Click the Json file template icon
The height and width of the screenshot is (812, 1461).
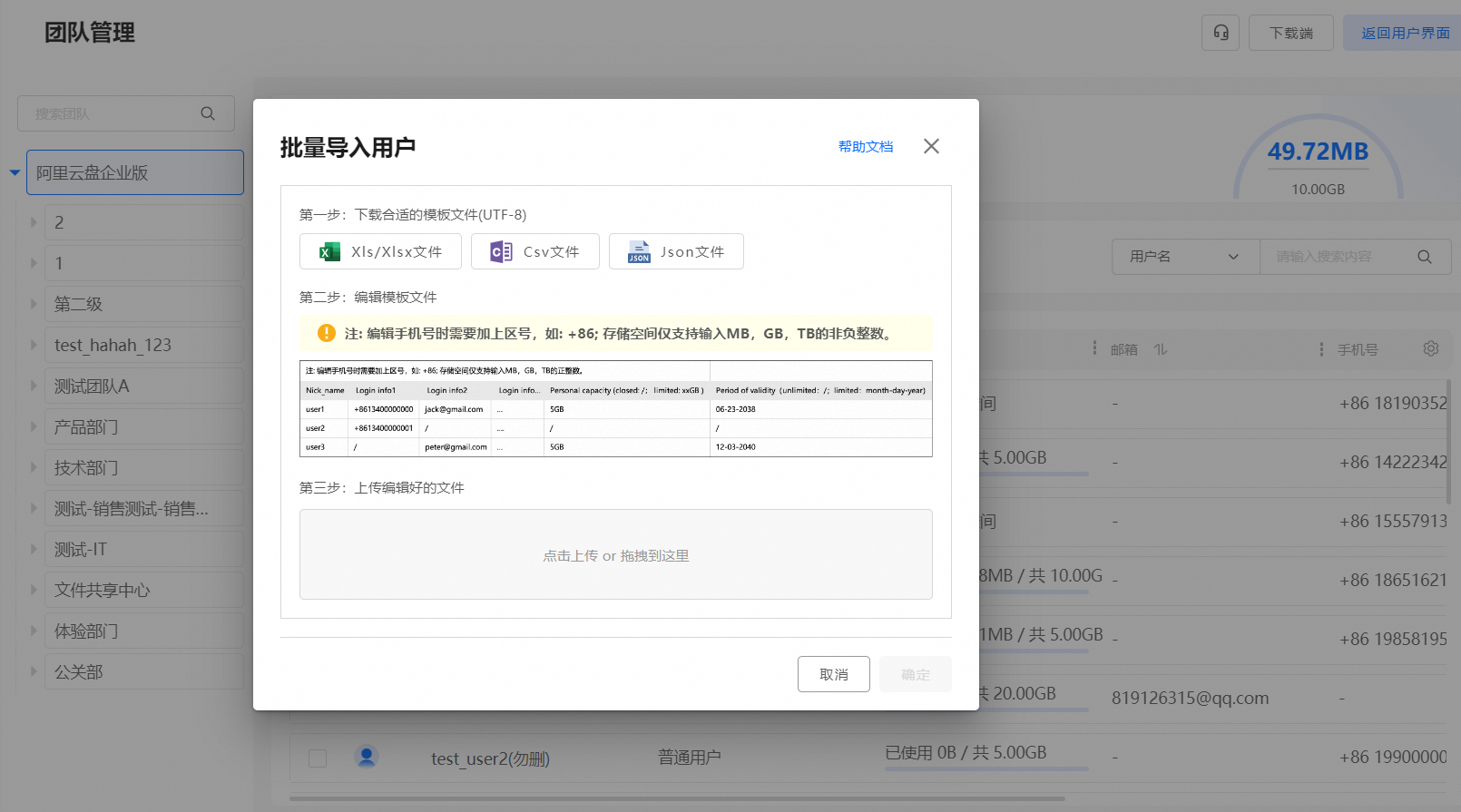[x=639, y=251]
